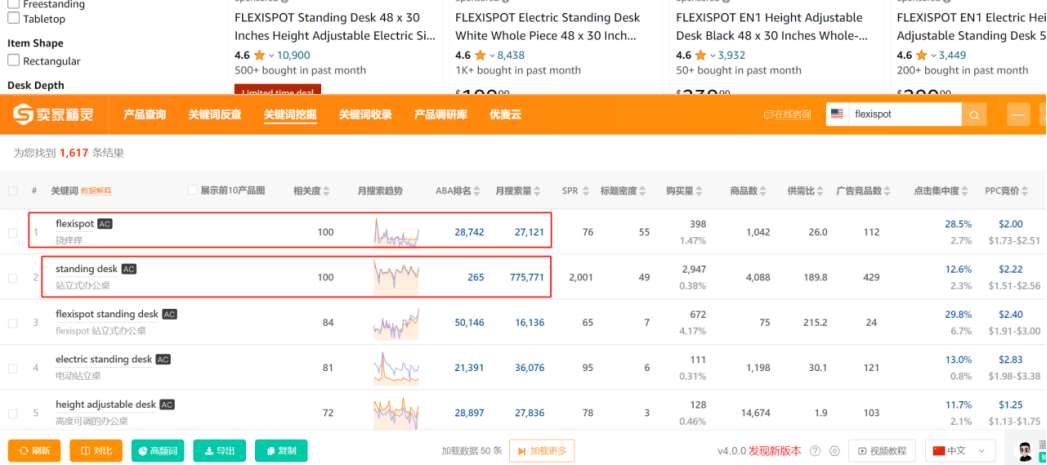Open 在线咨询 online chat

pyautogui.click(x=787, y=115)
